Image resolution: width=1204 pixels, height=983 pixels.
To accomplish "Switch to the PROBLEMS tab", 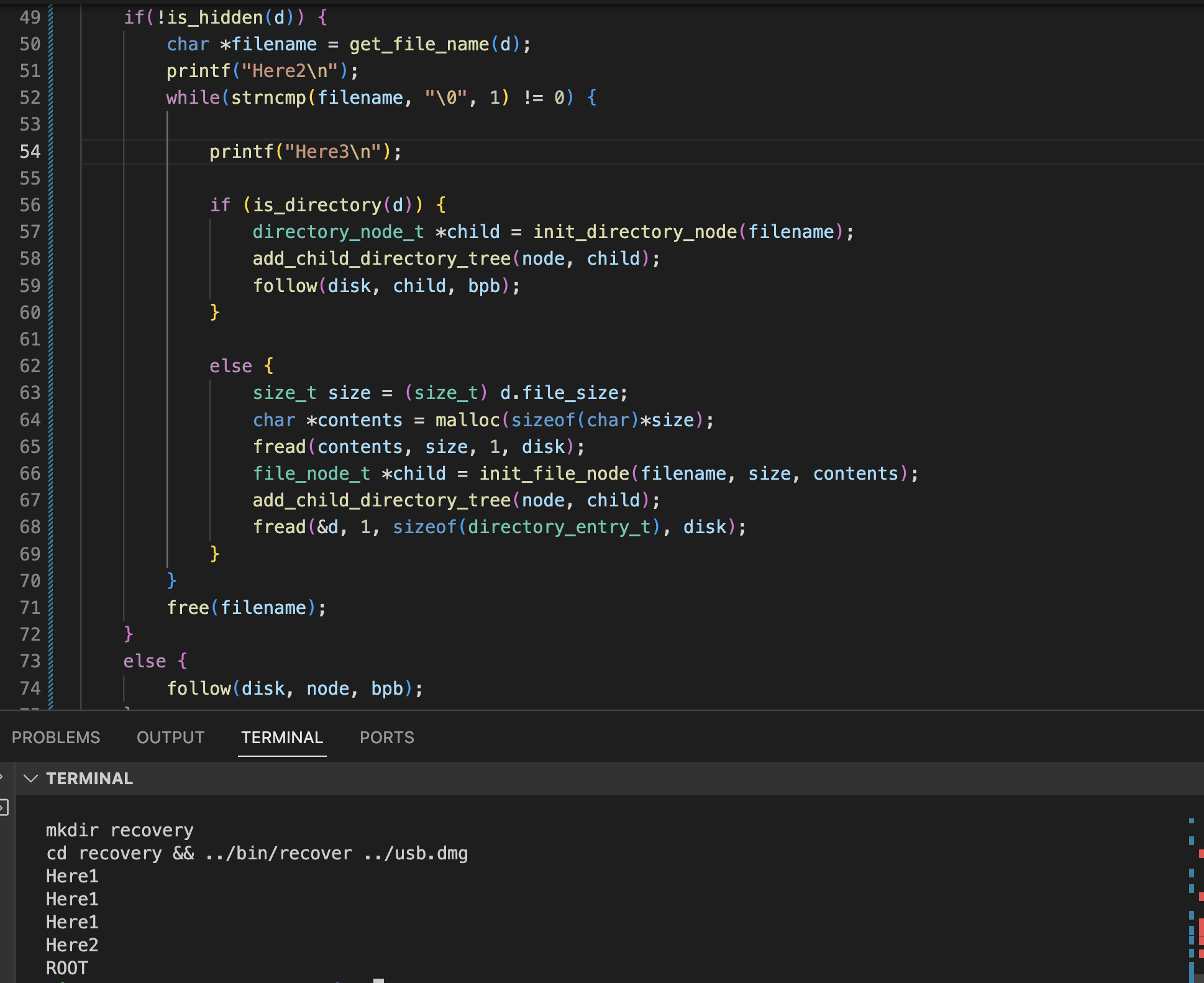I will coord(56,738).
